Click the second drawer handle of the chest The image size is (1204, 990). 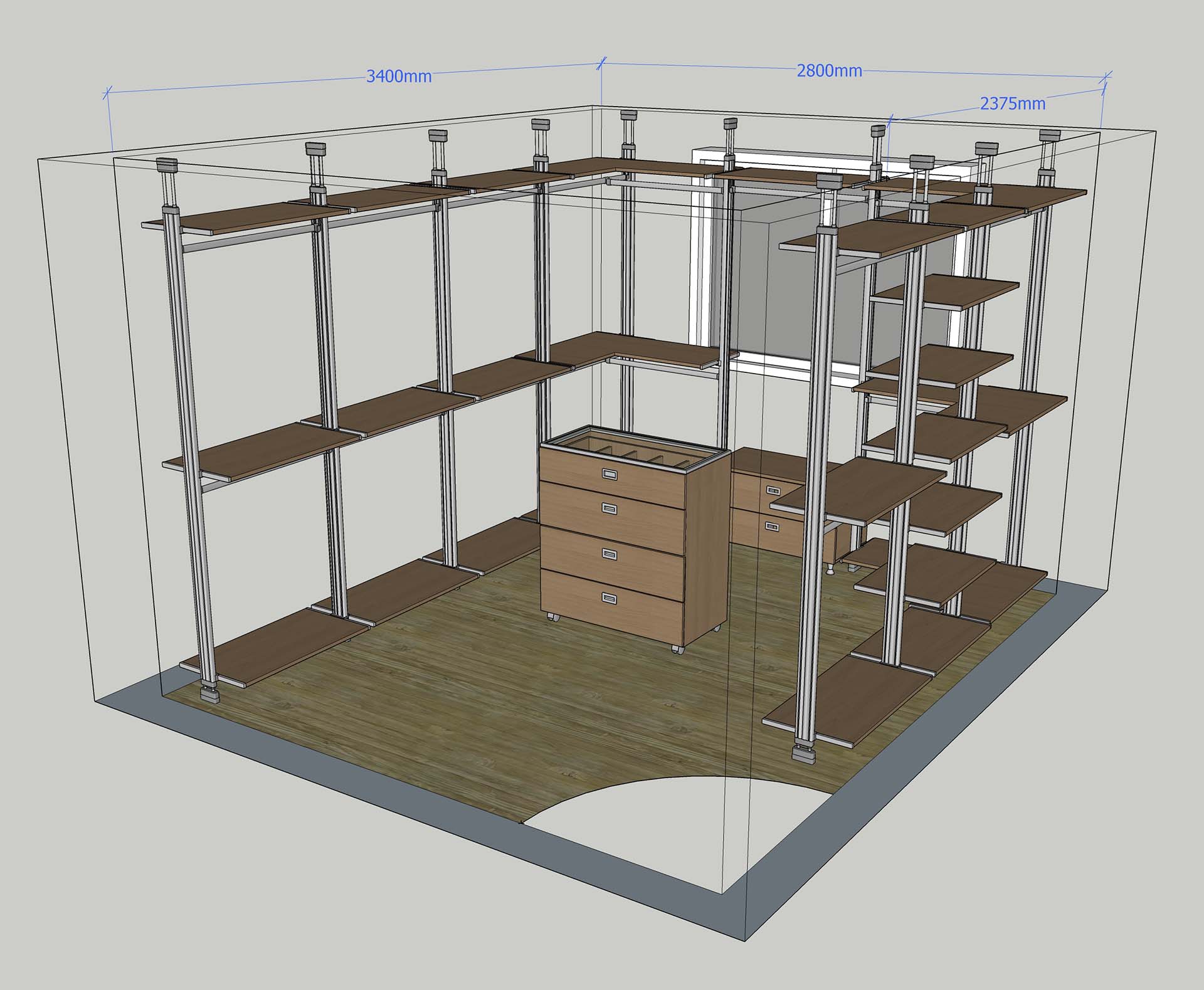(x=611, y=508)
